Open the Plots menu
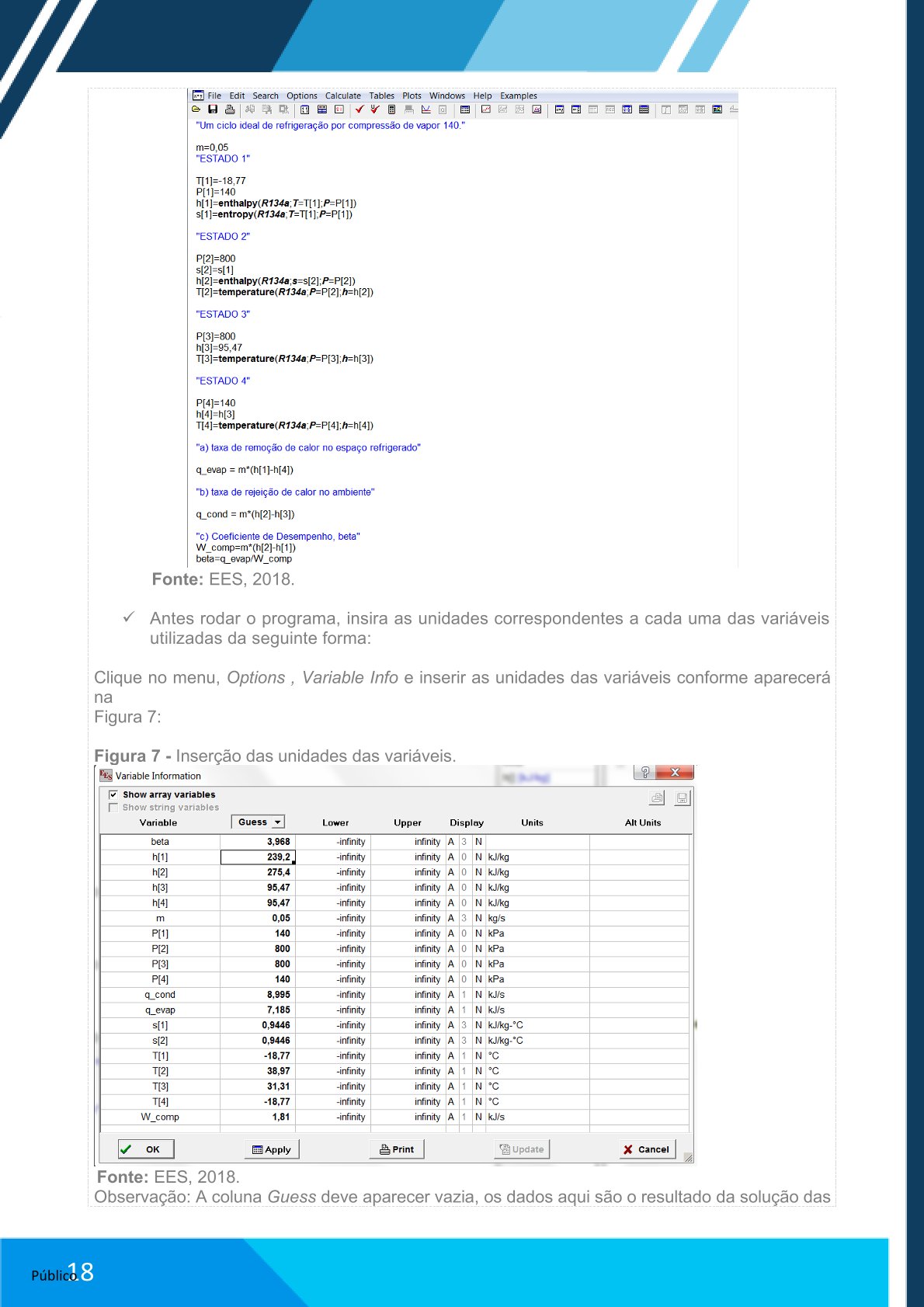 [x=412, y=96]
